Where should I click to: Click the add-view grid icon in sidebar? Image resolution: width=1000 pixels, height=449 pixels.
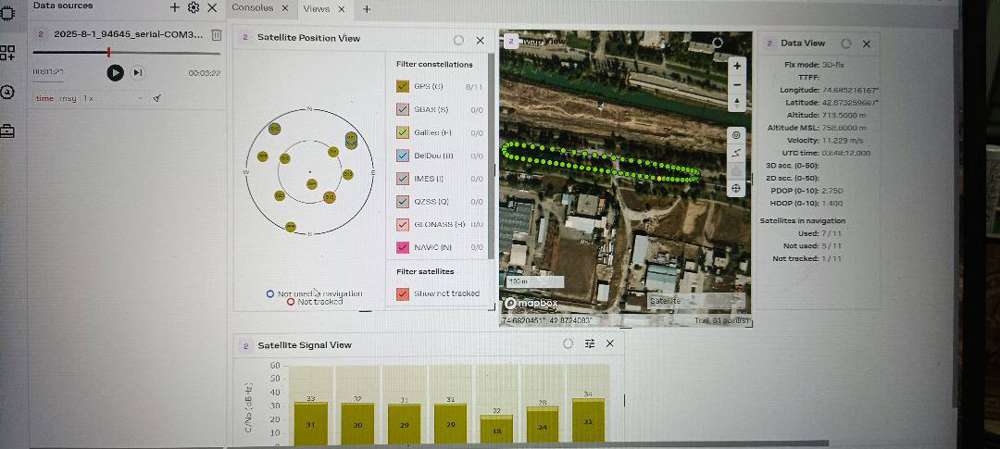pos(8,53)
